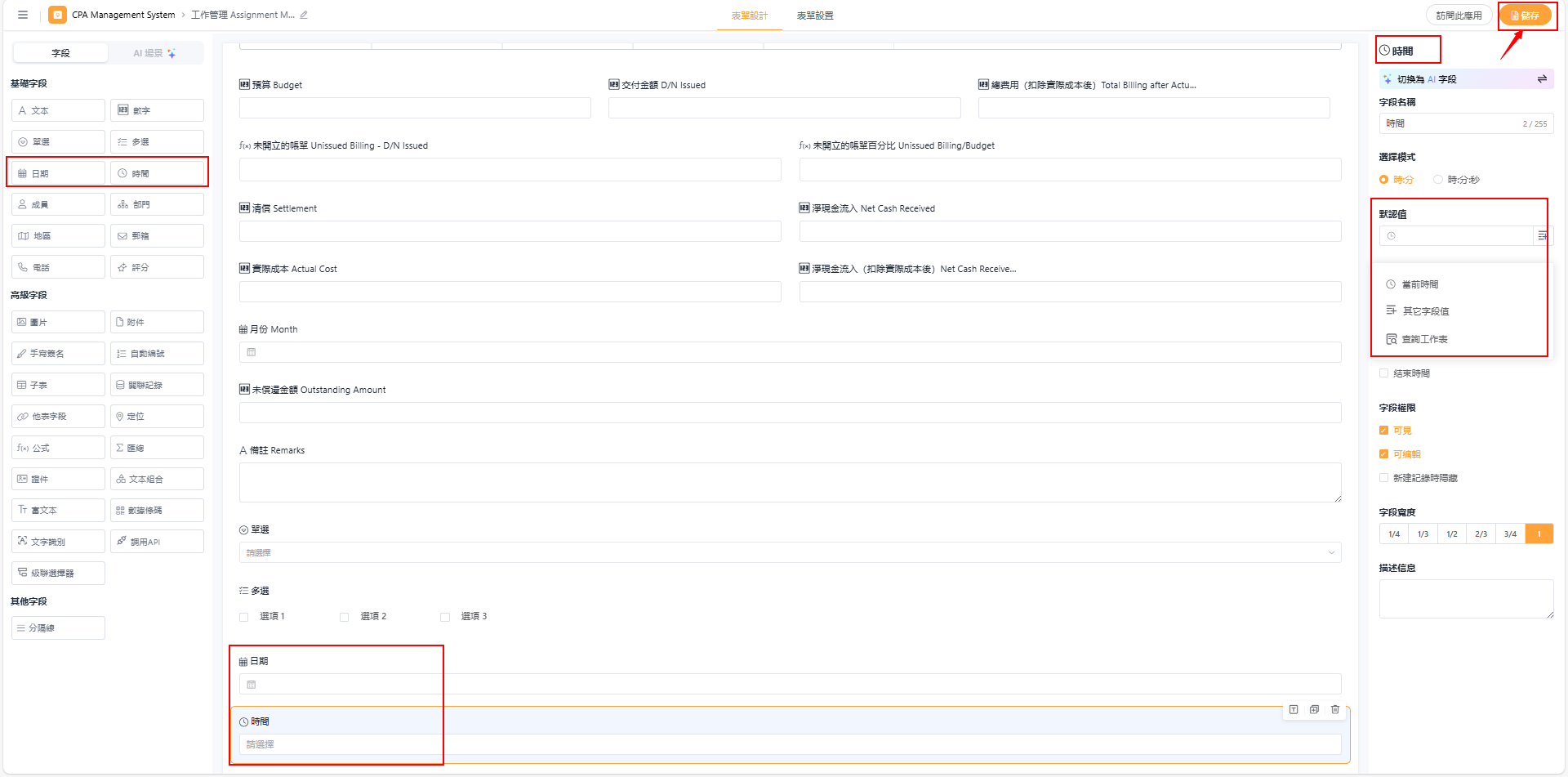Click the title 'T' icon on 時間 field

1294,709
